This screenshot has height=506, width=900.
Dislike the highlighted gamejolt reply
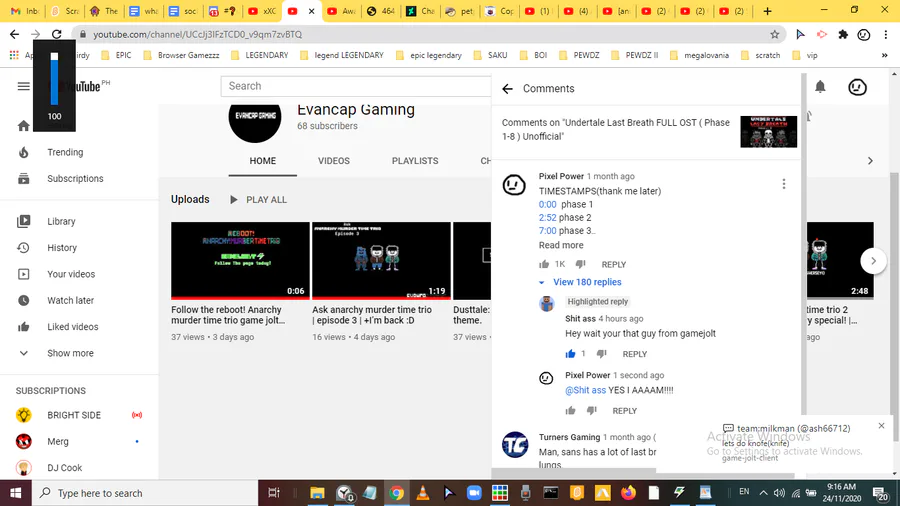602,354
